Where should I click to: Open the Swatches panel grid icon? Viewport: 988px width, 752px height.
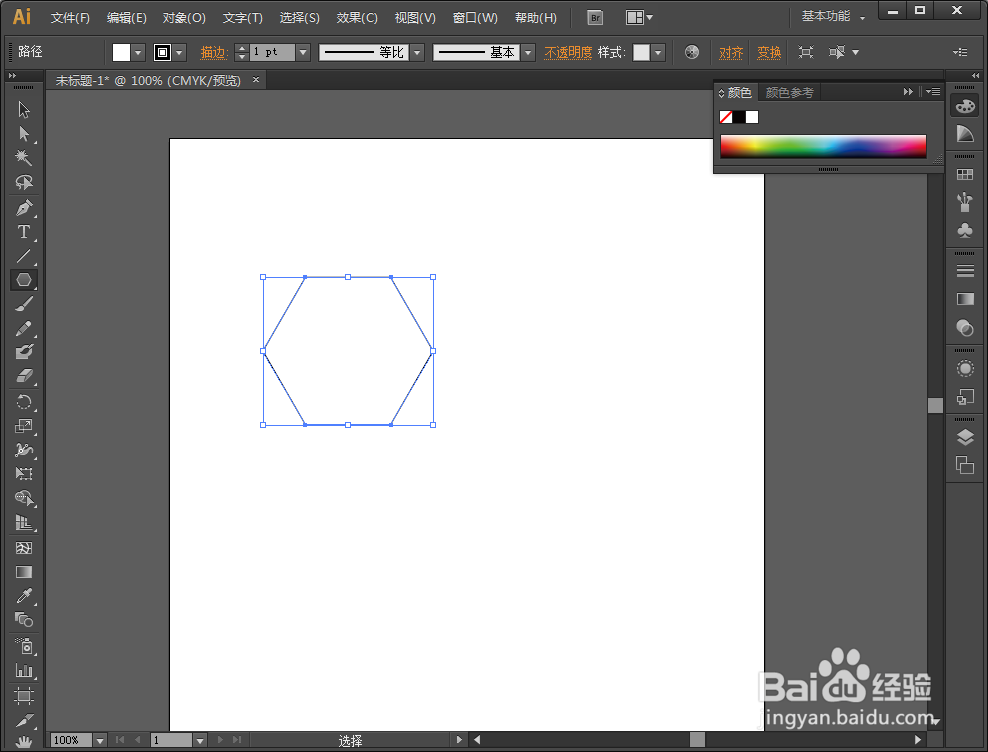coord(965,175)
